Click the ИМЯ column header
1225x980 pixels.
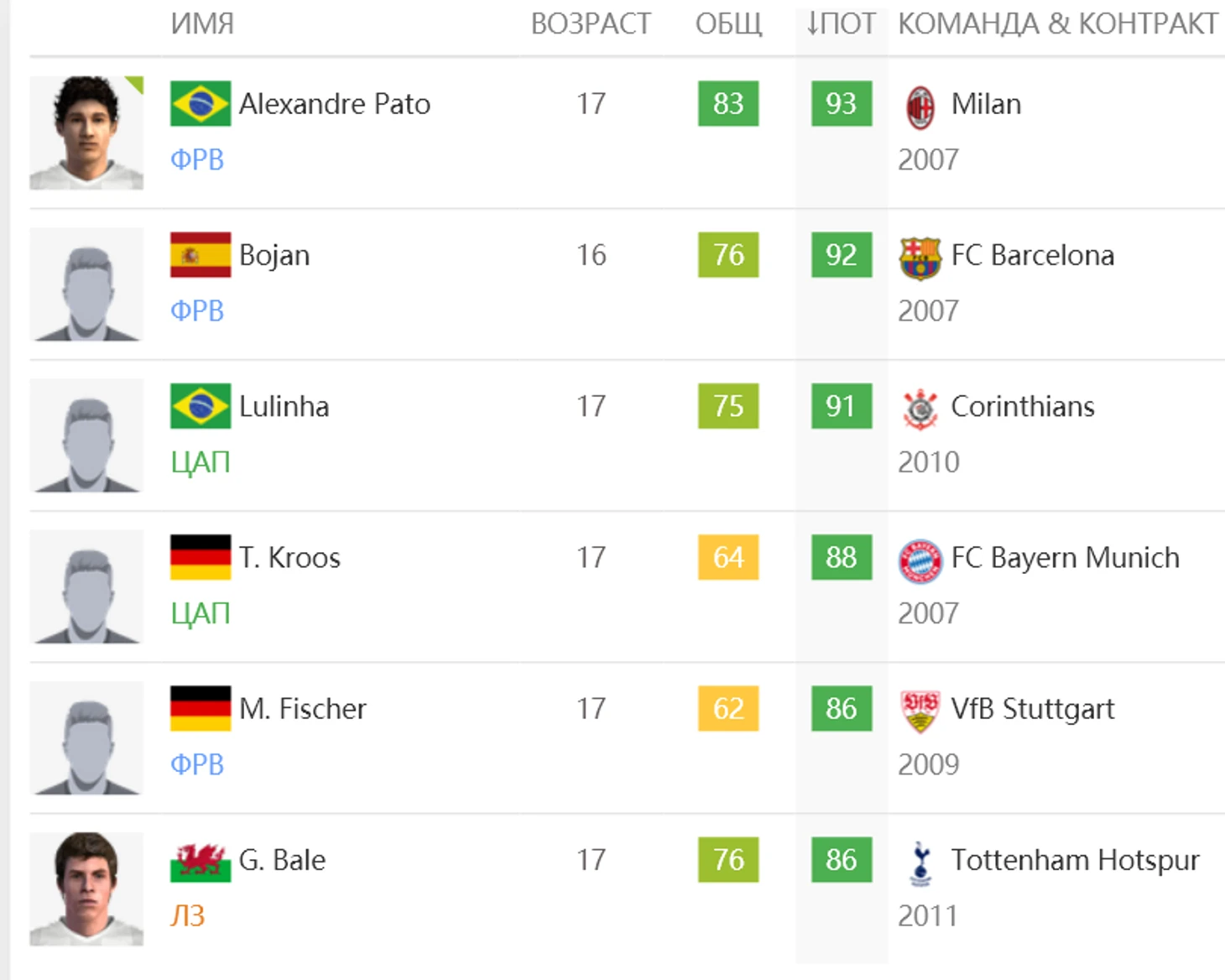202,23
